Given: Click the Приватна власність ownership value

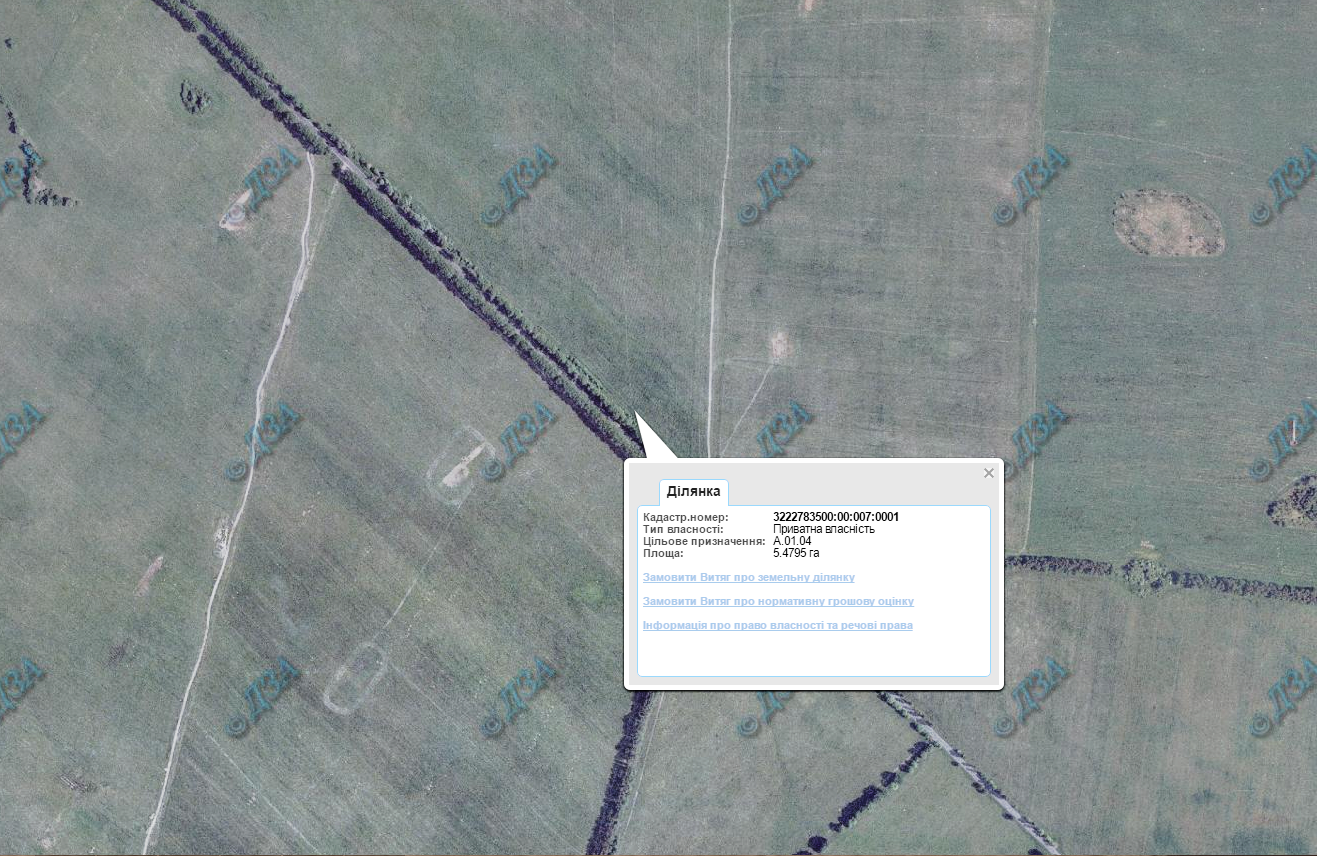Looking at the screenshot, I should [824, 529].
